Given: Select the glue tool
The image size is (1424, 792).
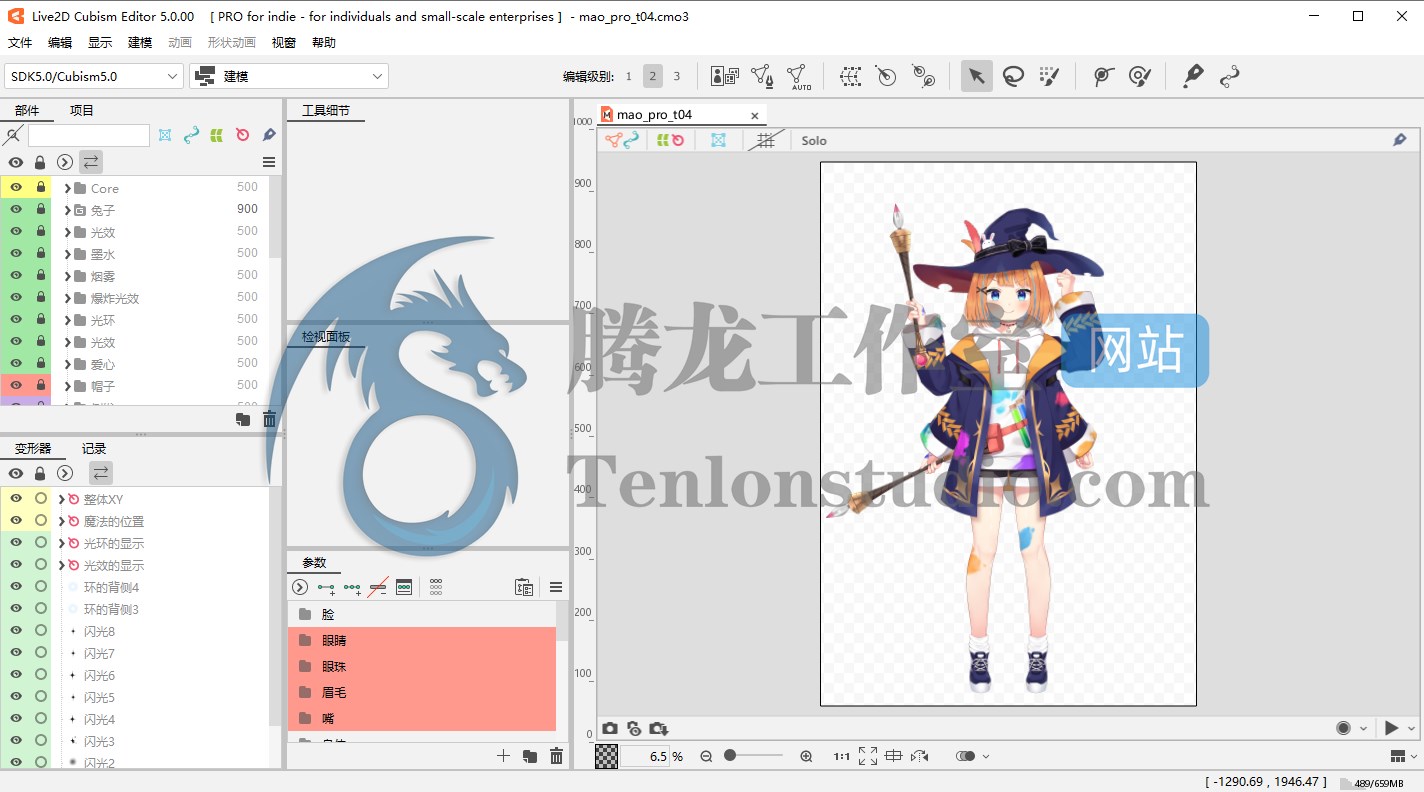Looking at the screenshot, I should (1103, 76).
